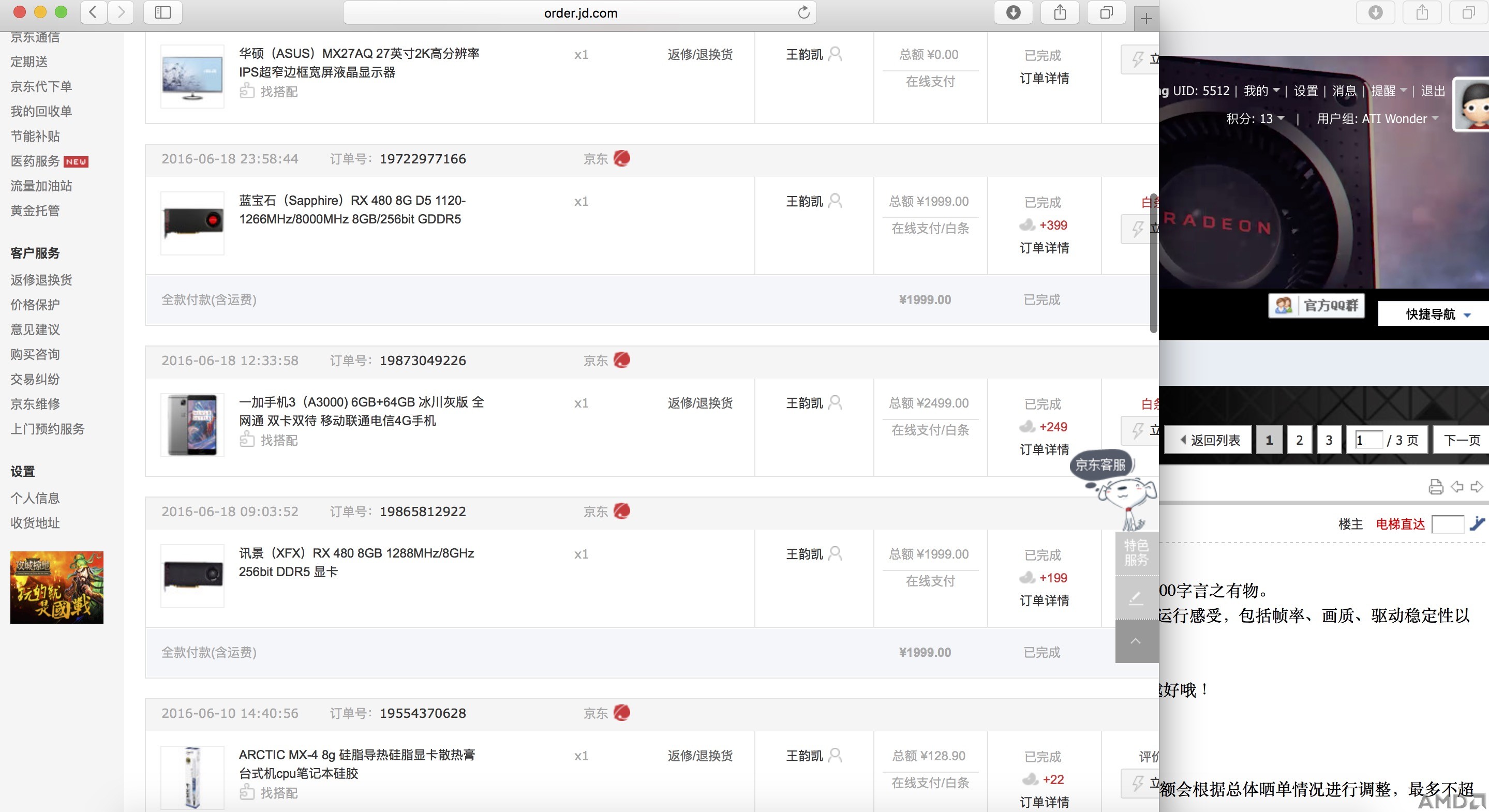The height and width of the screenshot is (812, 1489).
Task: Open 价格保护 in sidebar
Action: click(x=35, y=305)
